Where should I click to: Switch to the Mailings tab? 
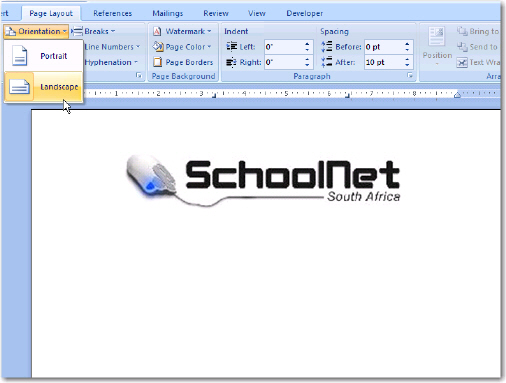(168, 13)
